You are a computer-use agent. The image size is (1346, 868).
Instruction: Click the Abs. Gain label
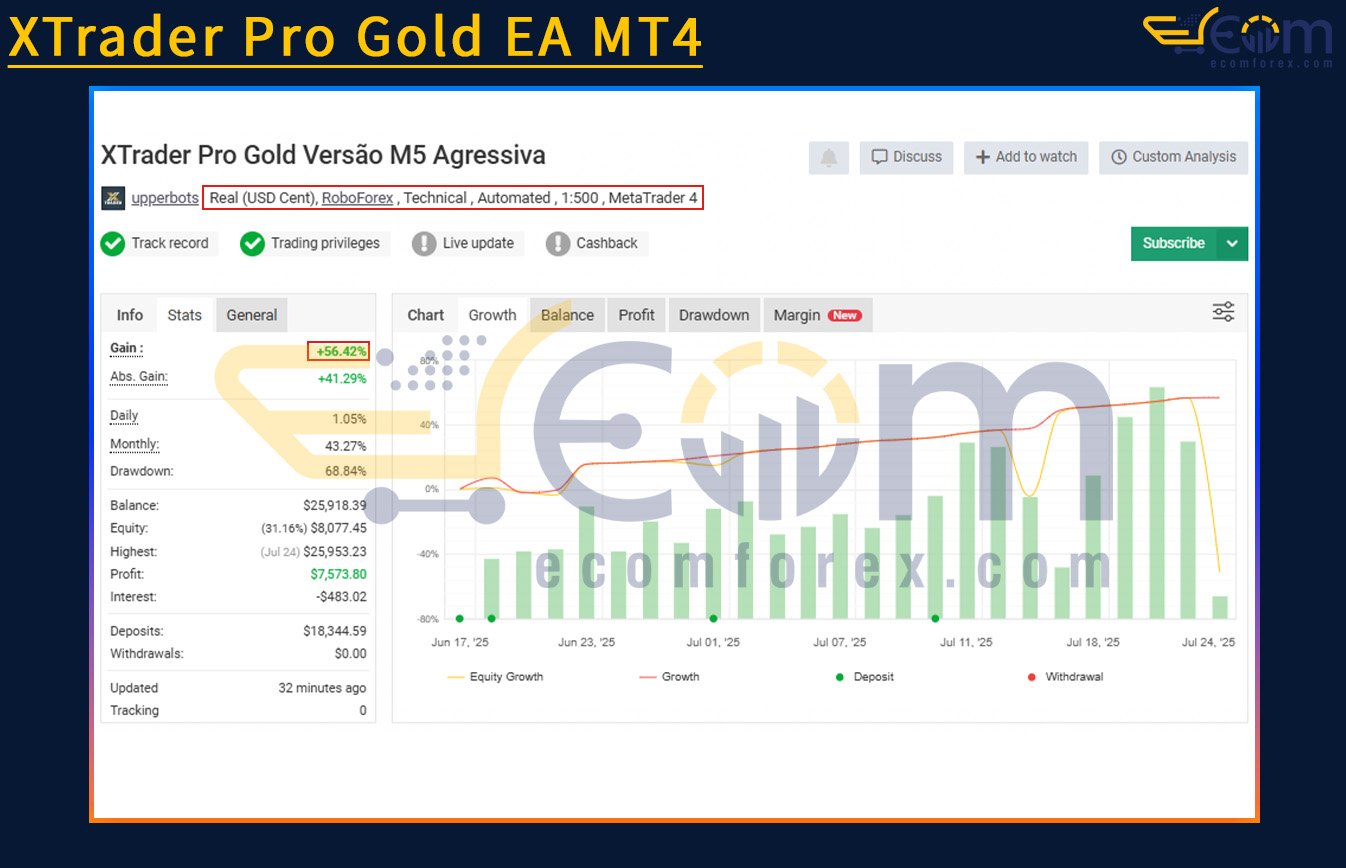pyautogui.click(x=139, y=377)
